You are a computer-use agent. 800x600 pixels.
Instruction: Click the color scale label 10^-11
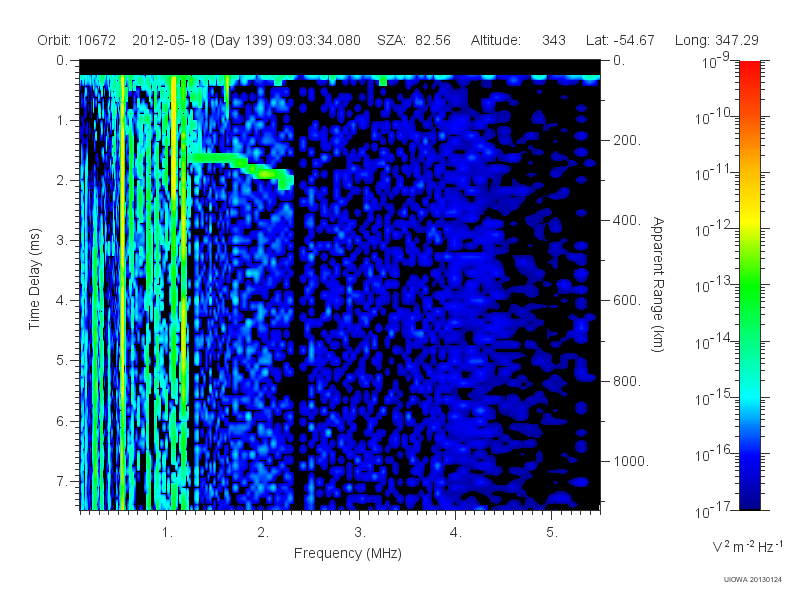(713, 173)
